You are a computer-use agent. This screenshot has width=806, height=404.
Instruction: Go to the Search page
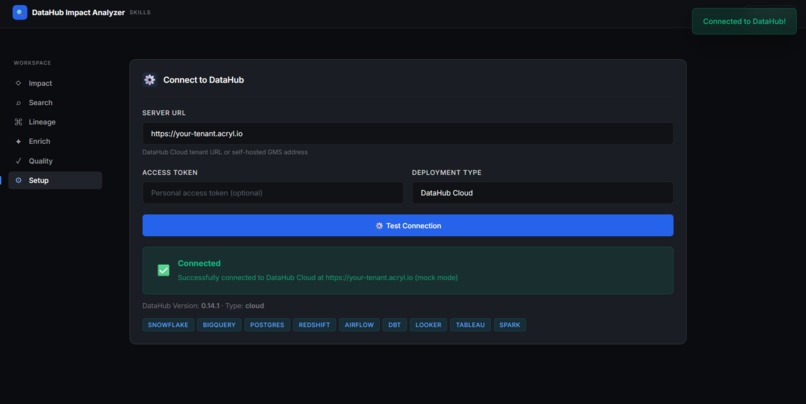[x=55, y=103]
